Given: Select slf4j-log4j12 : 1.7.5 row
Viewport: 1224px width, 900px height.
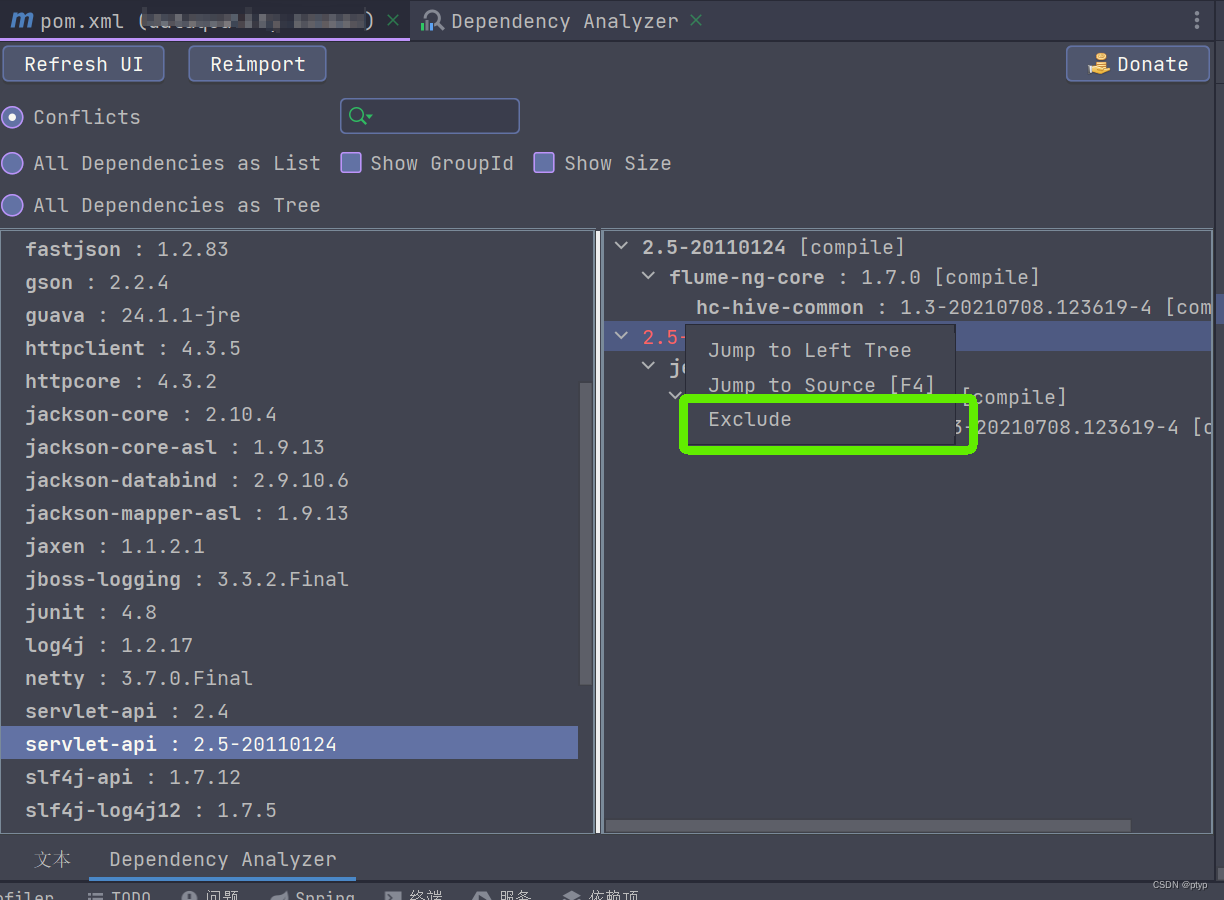Looking at the screenshot, I should tap(289, 810).
